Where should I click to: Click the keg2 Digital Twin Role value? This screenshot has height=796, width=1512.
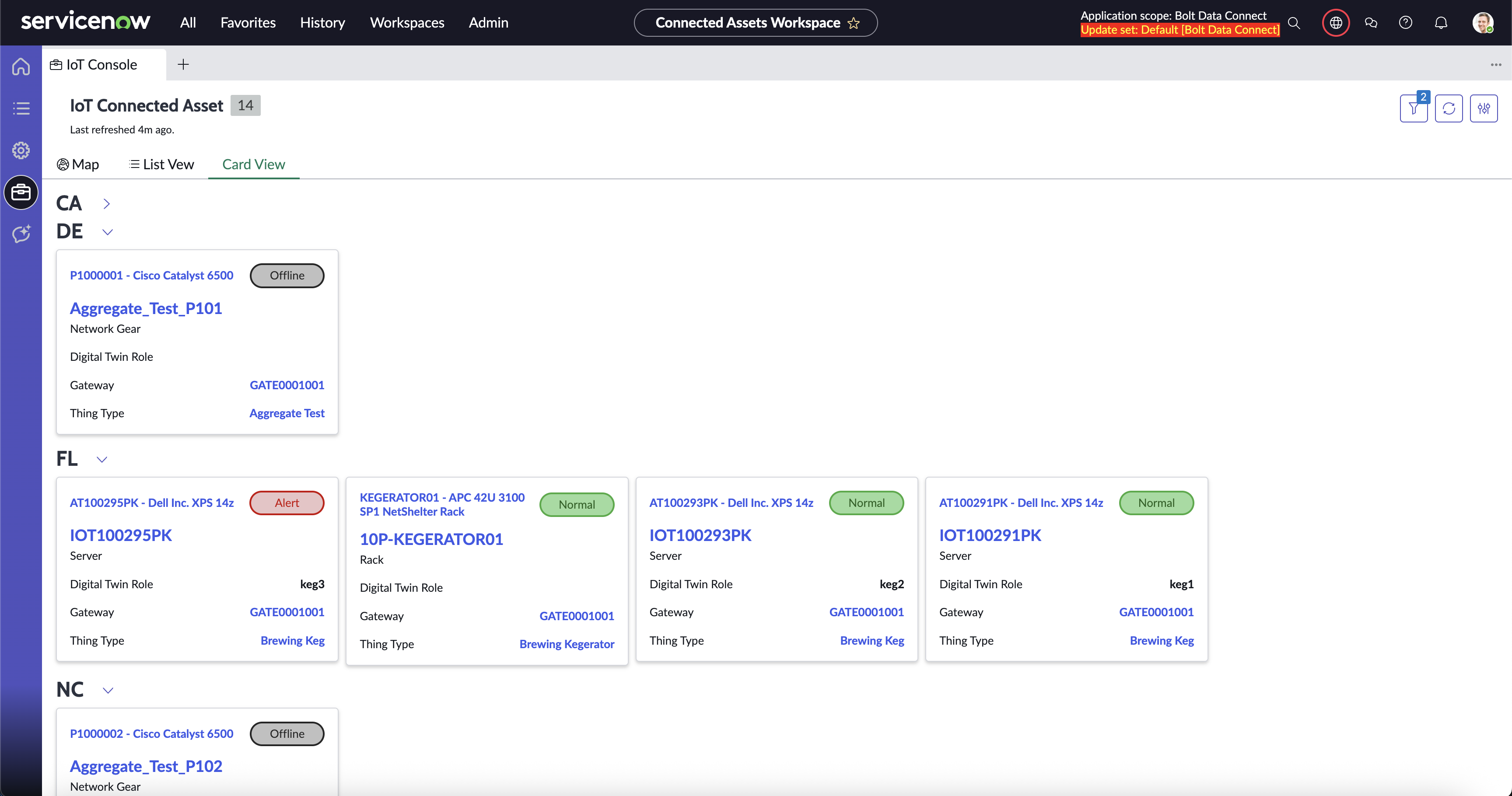coord(892,584)
